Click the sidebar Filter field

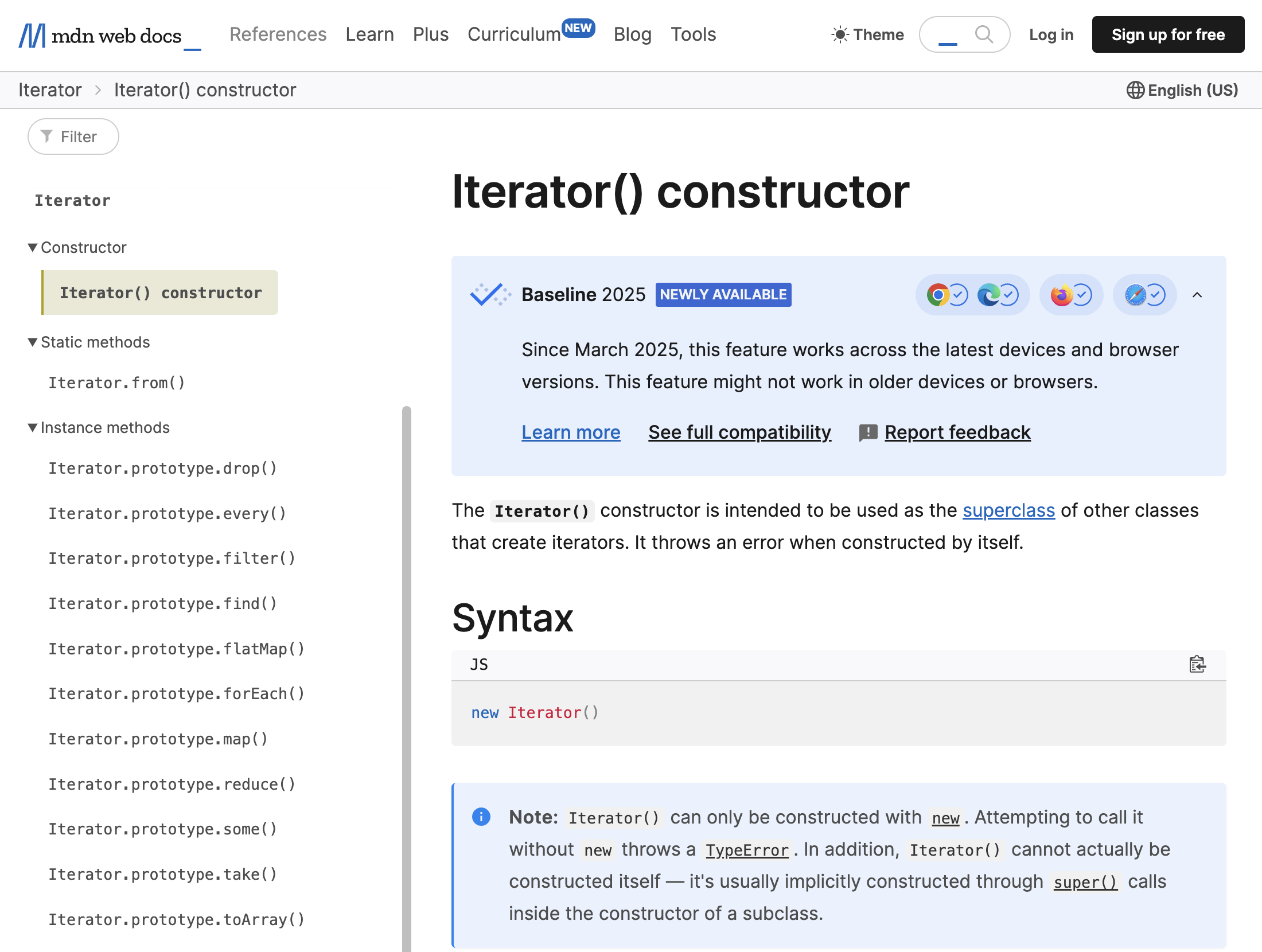[x=73, y=136]
